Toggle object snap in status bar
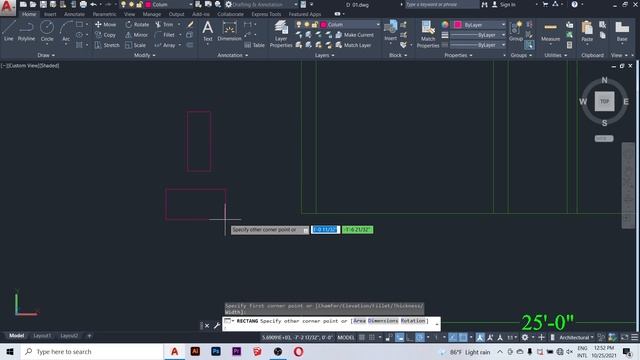Viewport: 640px width, 360px height. 463,337
